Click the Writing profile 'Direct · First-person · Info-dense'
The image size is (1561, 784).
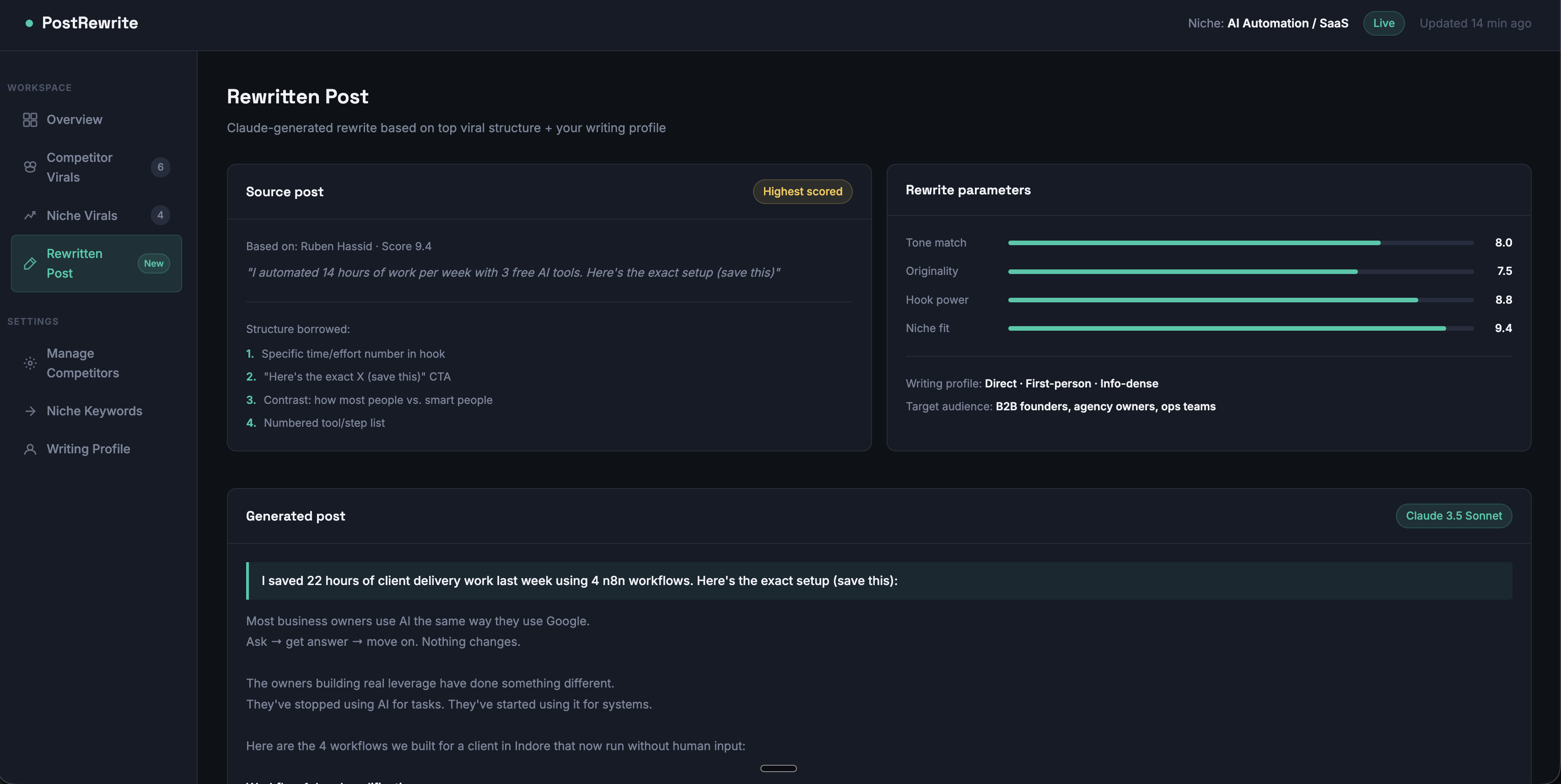click(x=1071, y=383)
